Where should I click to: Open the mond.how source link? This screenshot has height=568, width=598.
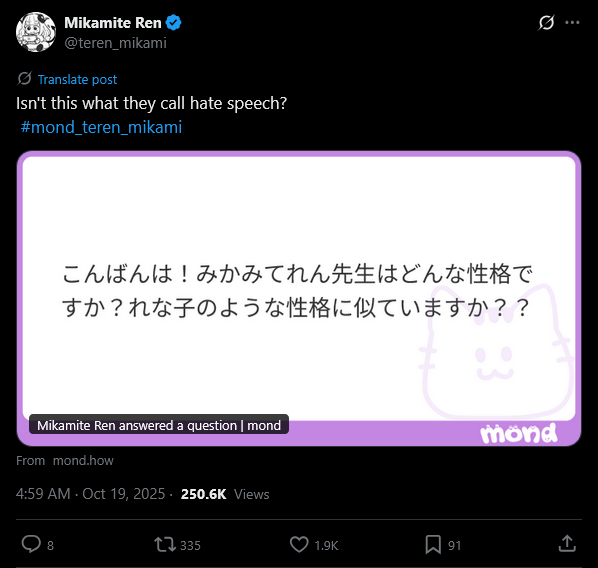click(83, 460)
